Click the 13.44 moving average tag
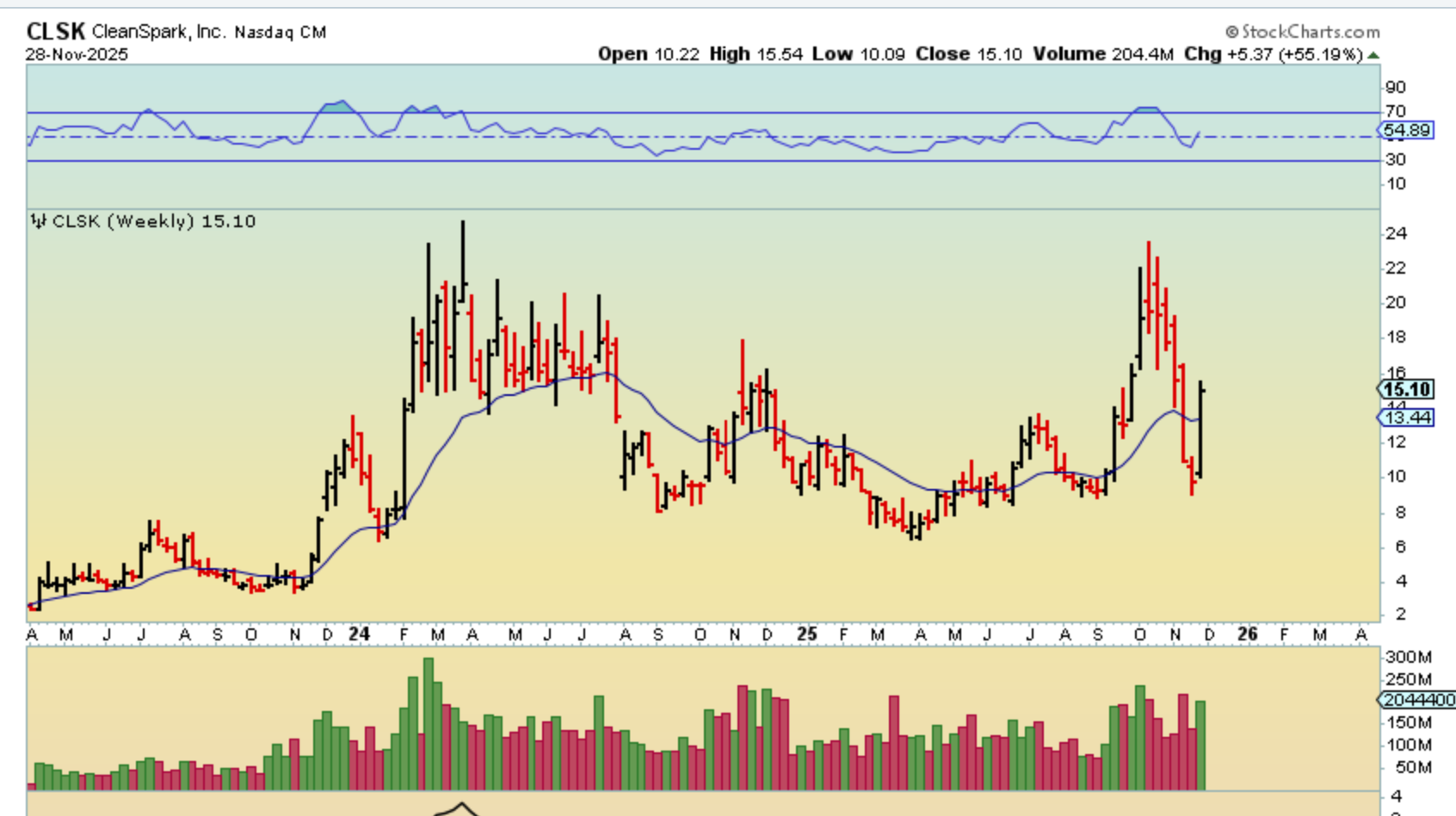Screen dimensions: 1456x816 1406,417
